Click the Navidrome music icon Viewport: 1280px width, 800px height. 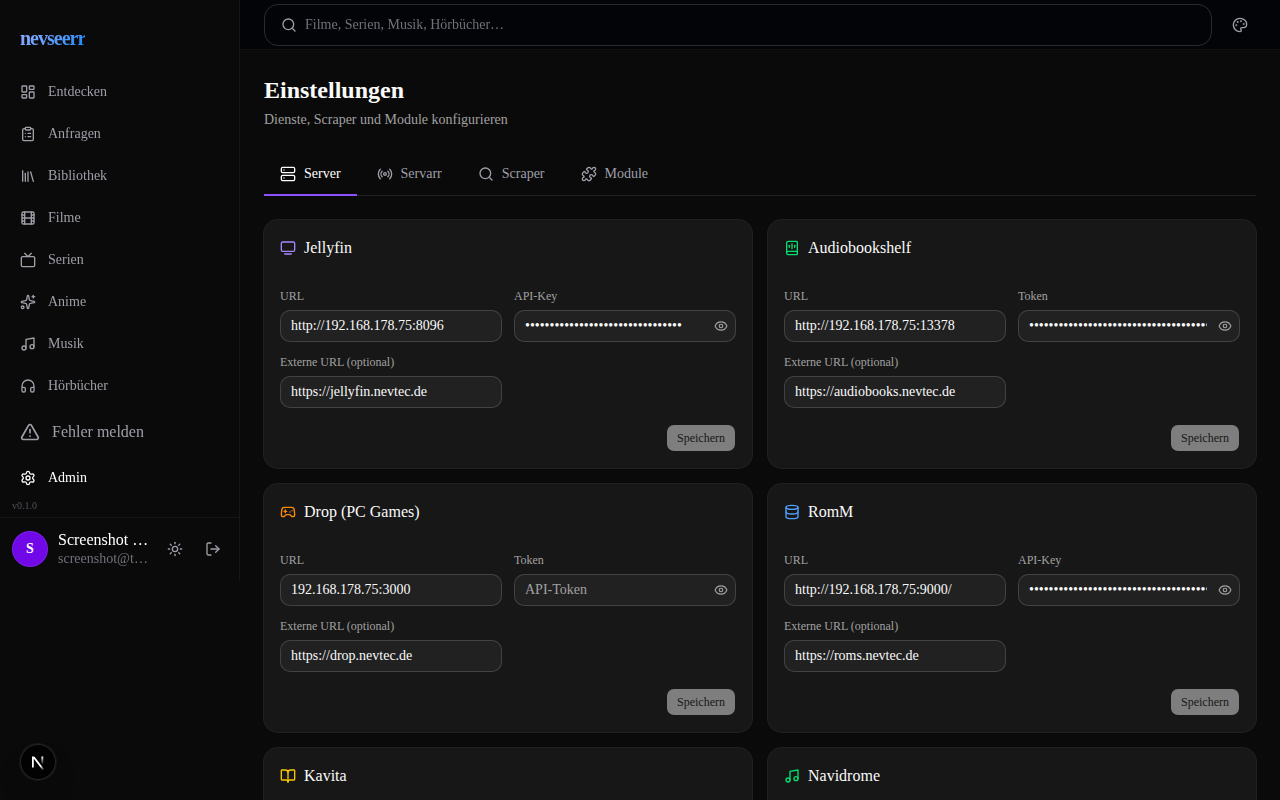pyautogui.click(x=792, y=776)
